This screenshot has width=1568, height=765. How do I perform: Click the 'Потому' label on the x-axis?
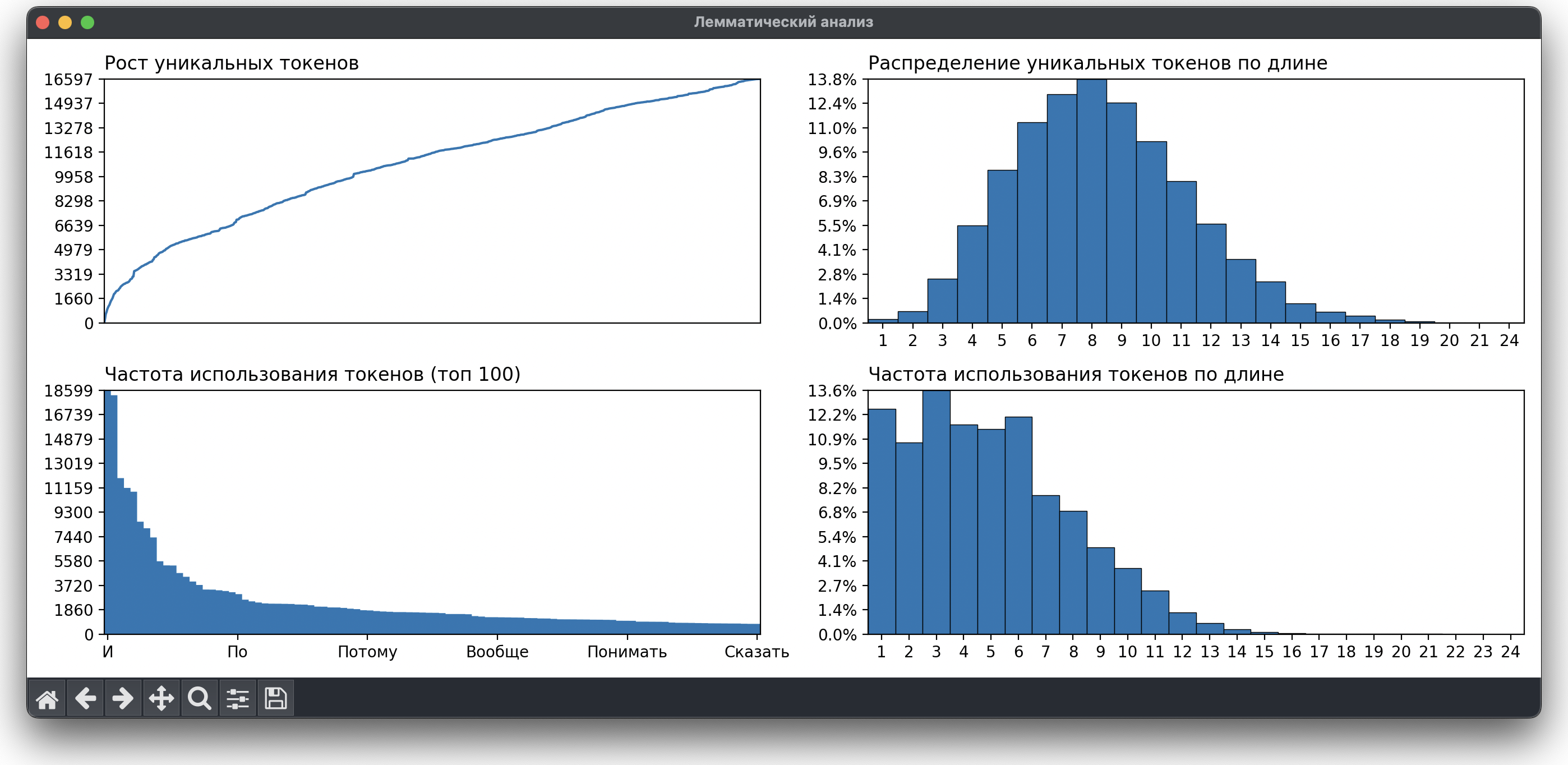367,652
